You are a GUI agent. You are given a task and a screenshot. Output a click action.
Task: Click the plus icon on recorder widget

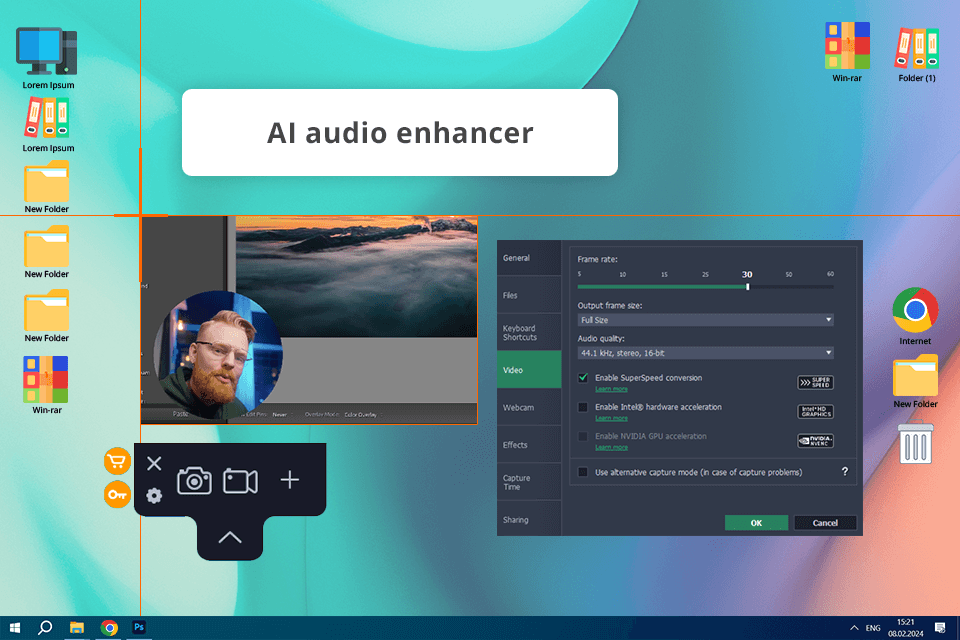coord(290,480)
